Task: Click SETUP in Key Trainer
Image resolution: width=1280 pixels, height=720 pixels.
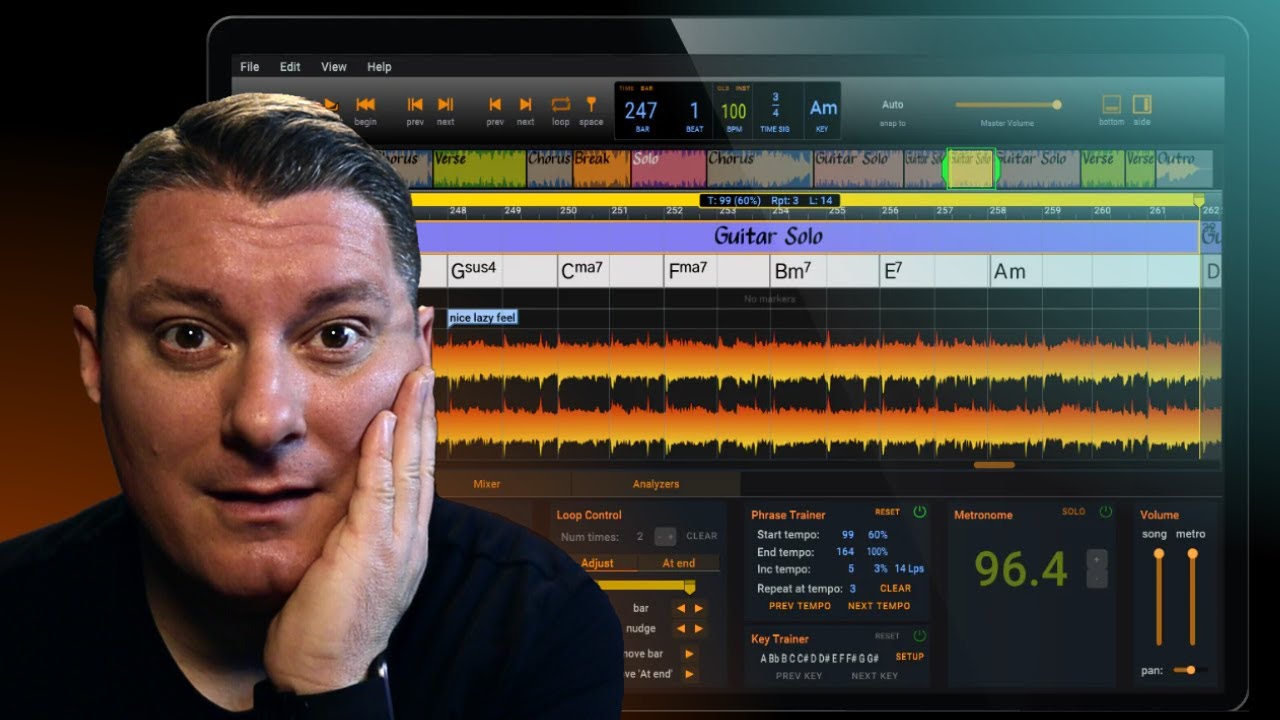Action: 910,657
